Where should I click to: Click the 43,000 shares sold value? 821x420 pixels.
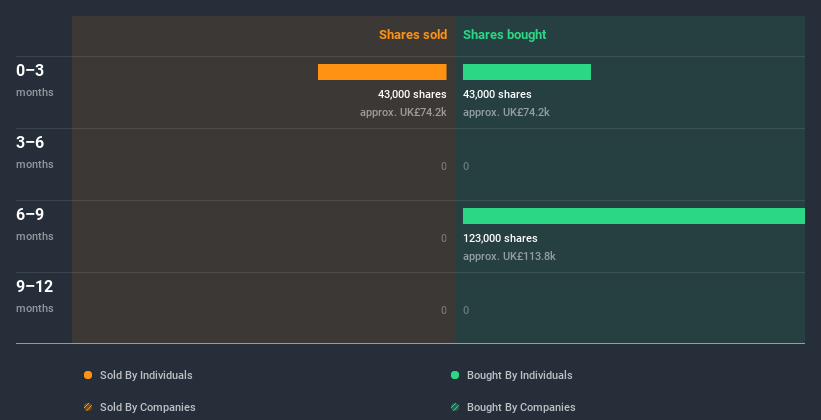click(x=413, y=94)
